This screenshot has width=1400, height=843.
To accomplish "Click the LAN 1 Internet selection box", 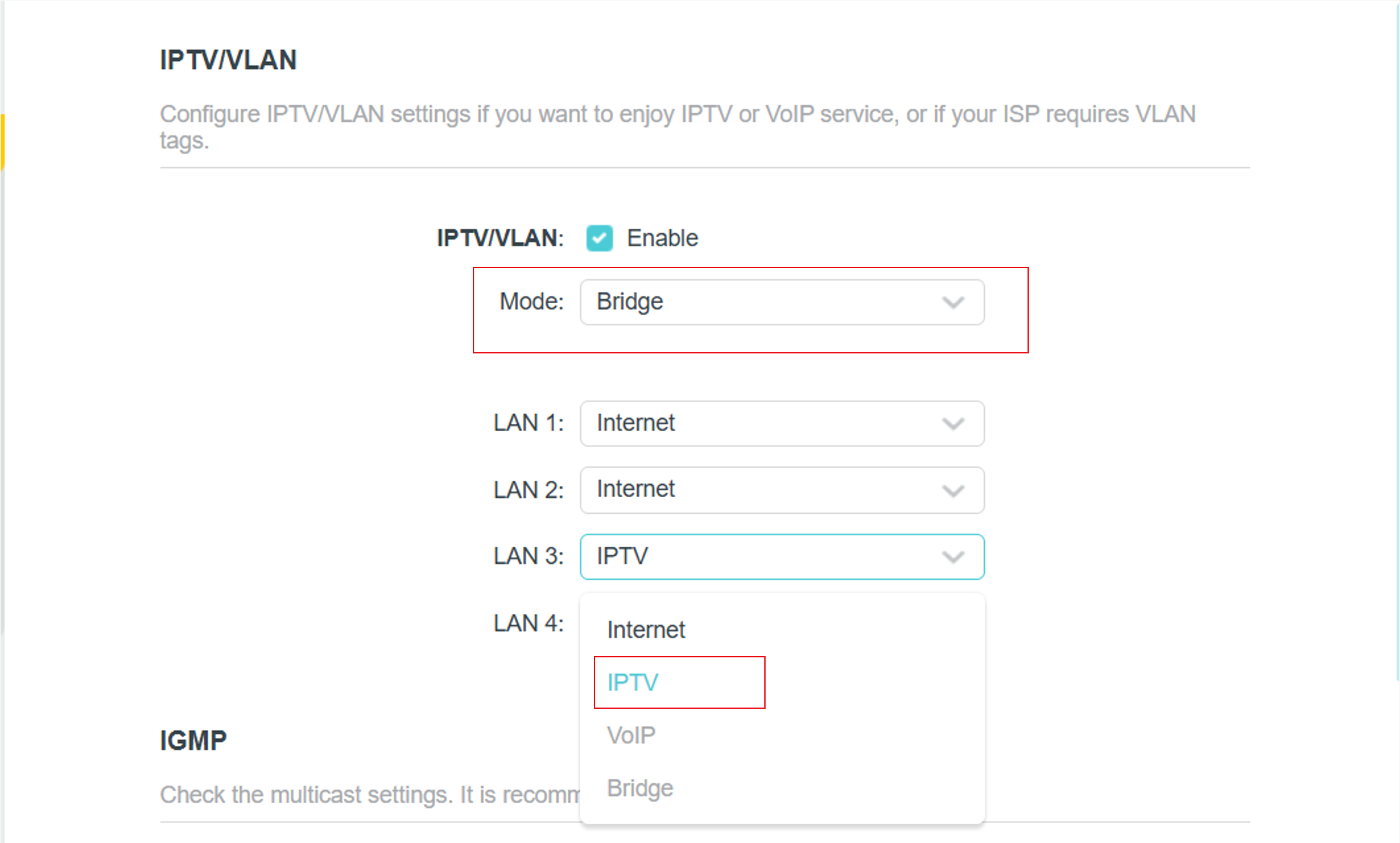I will (782, 424).
